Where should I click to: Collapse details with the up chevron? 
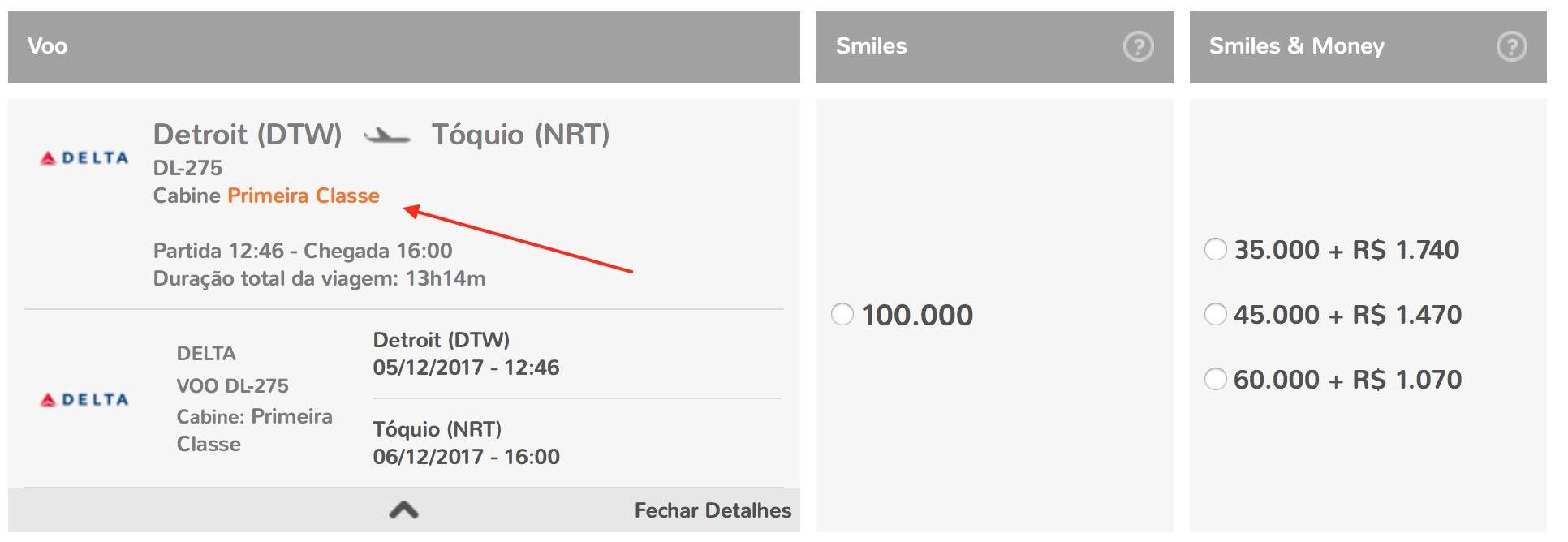tap(403, 510)
